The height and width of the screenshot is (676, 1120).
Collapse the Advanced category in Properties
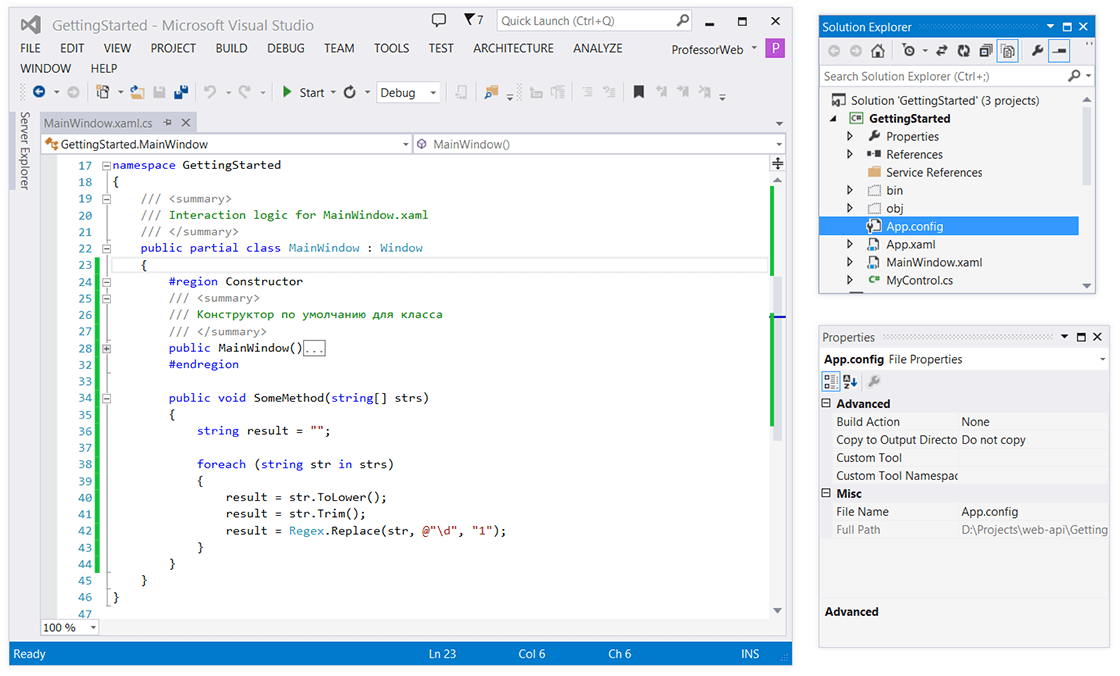pos(826,403)
